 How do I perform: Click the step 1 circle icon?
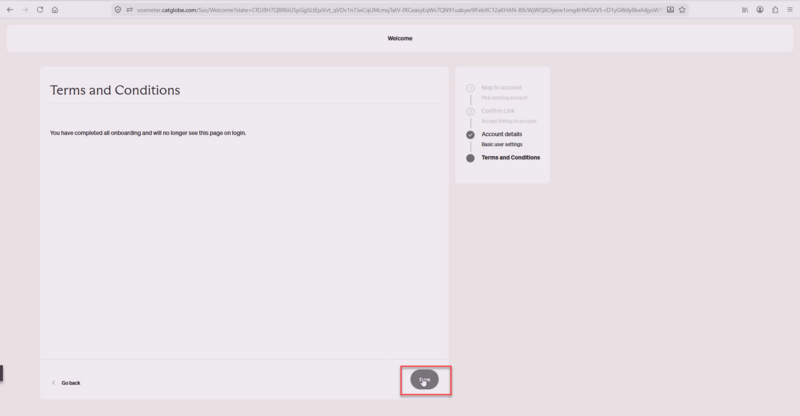[x=470, y=88]
